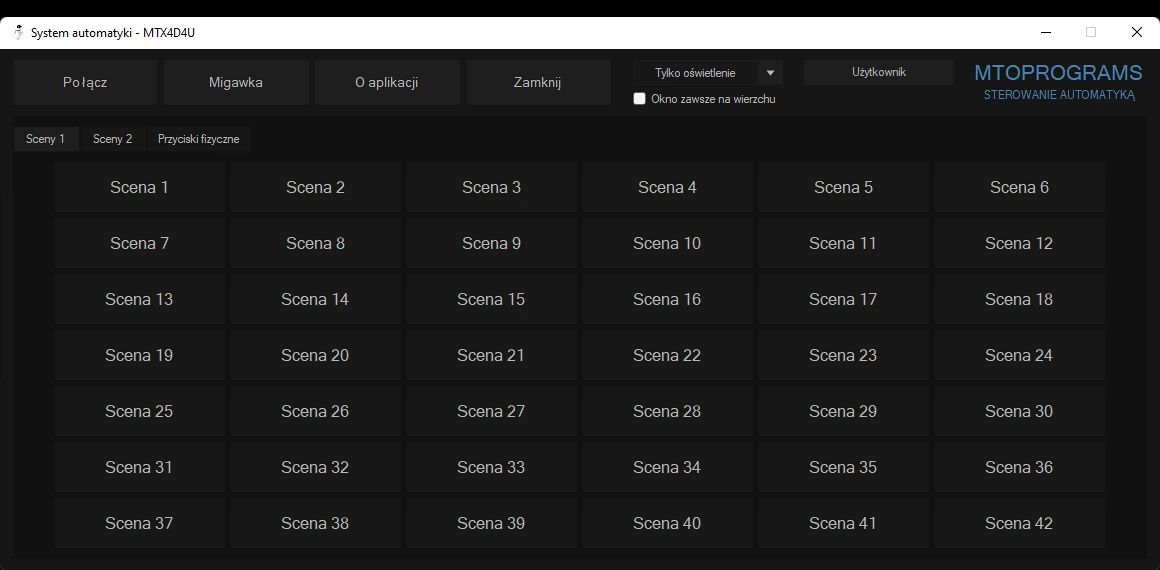This screenshot has height=570, width=1160.
Task: Run Scena 20
Action: [316, 355]
